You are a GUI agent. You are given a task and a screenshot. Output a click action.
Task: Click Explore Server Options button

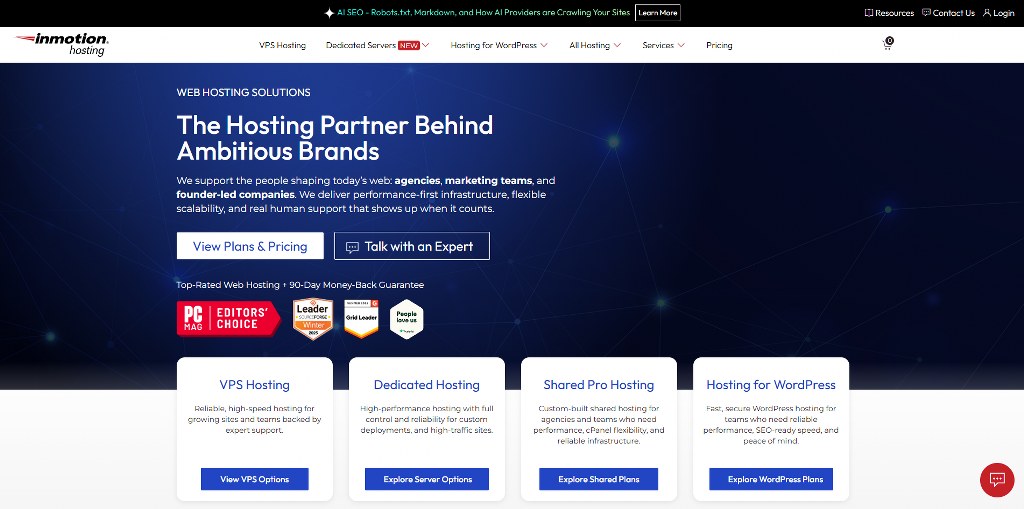tap(427, 479)
